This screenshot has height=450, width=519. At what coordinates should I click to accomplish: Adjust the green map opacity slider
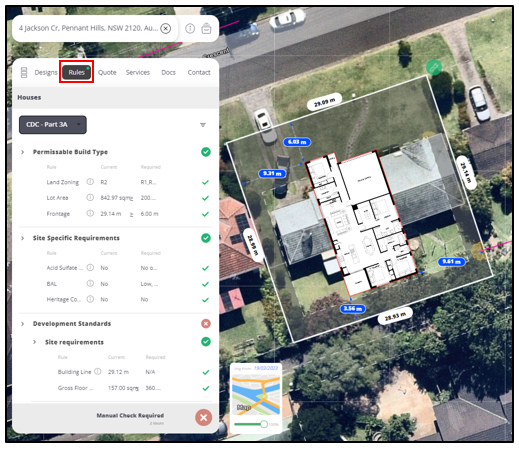click(x=264, y=424)
